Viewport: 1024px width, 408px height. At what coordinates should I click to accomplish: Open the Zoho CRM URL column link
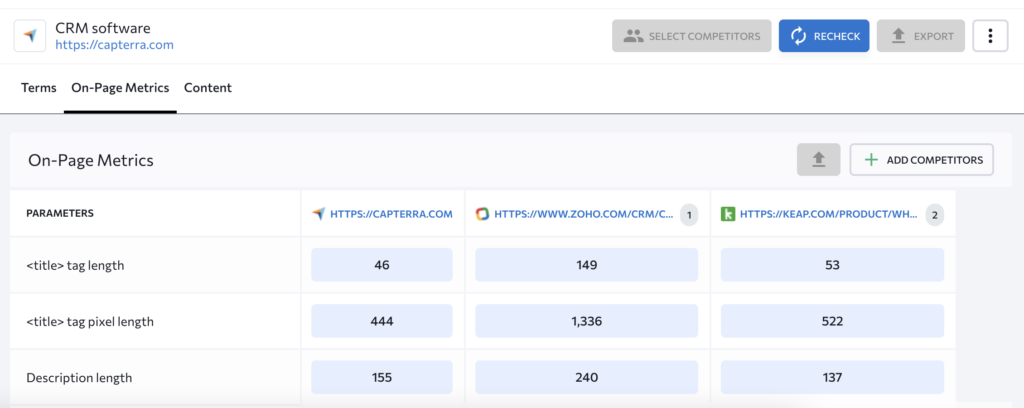point(584,213)
